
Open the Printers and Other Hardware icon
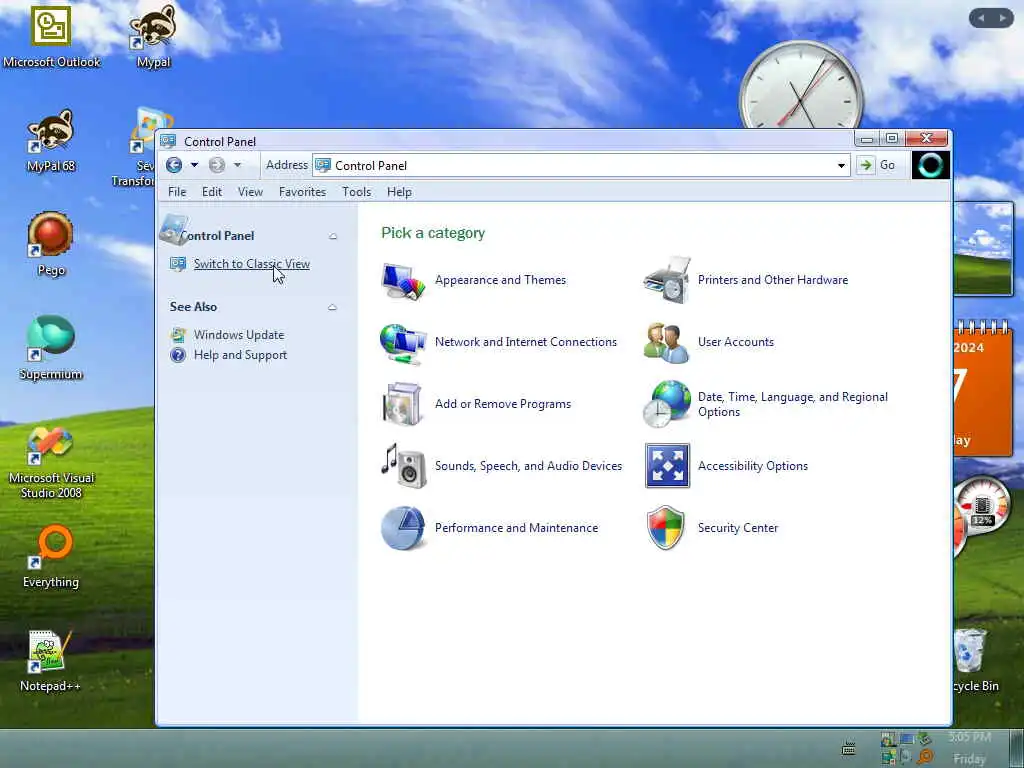tap(667, 280)
